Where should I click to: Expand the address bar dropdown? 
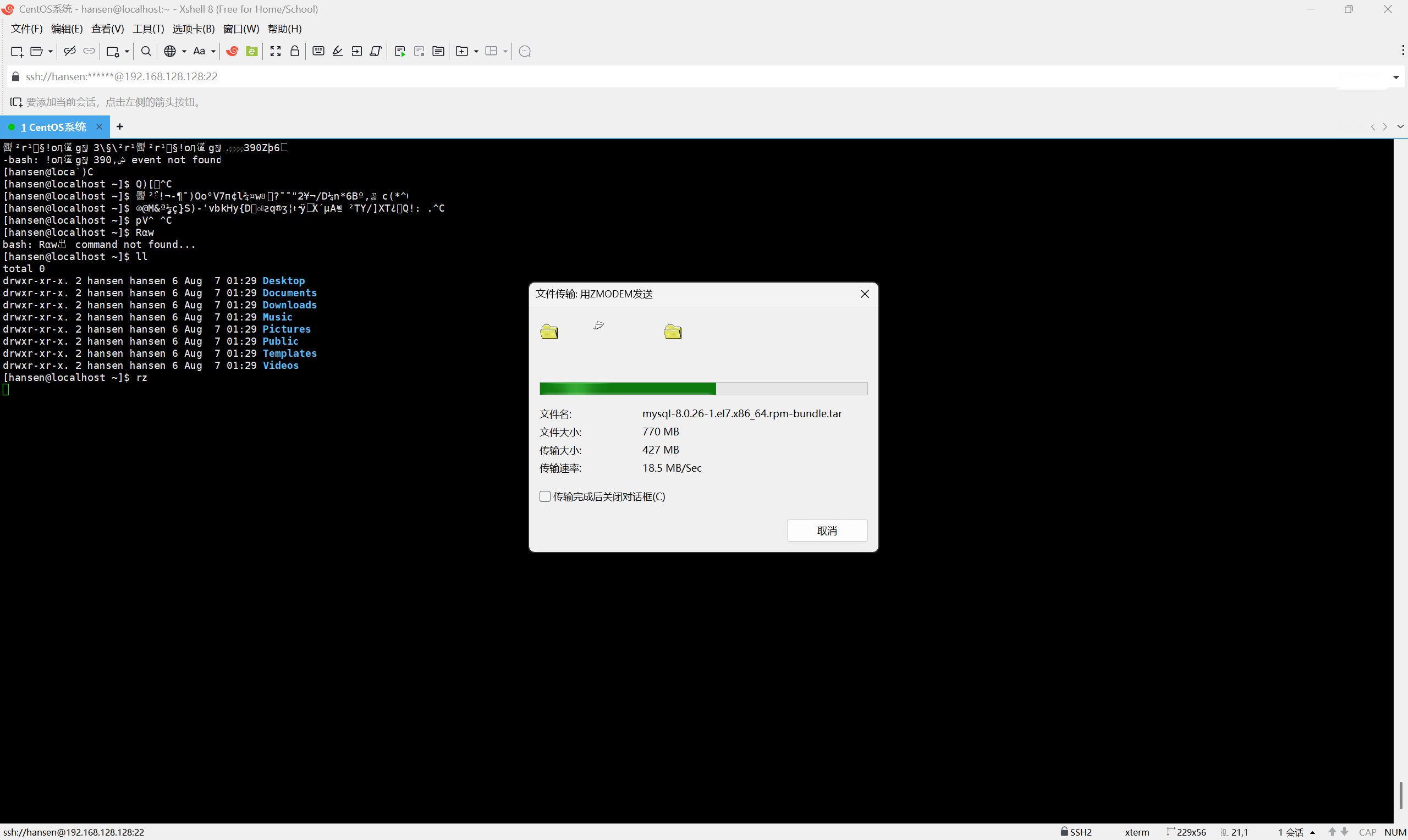pyautogui.click(x=1395, y=77)
